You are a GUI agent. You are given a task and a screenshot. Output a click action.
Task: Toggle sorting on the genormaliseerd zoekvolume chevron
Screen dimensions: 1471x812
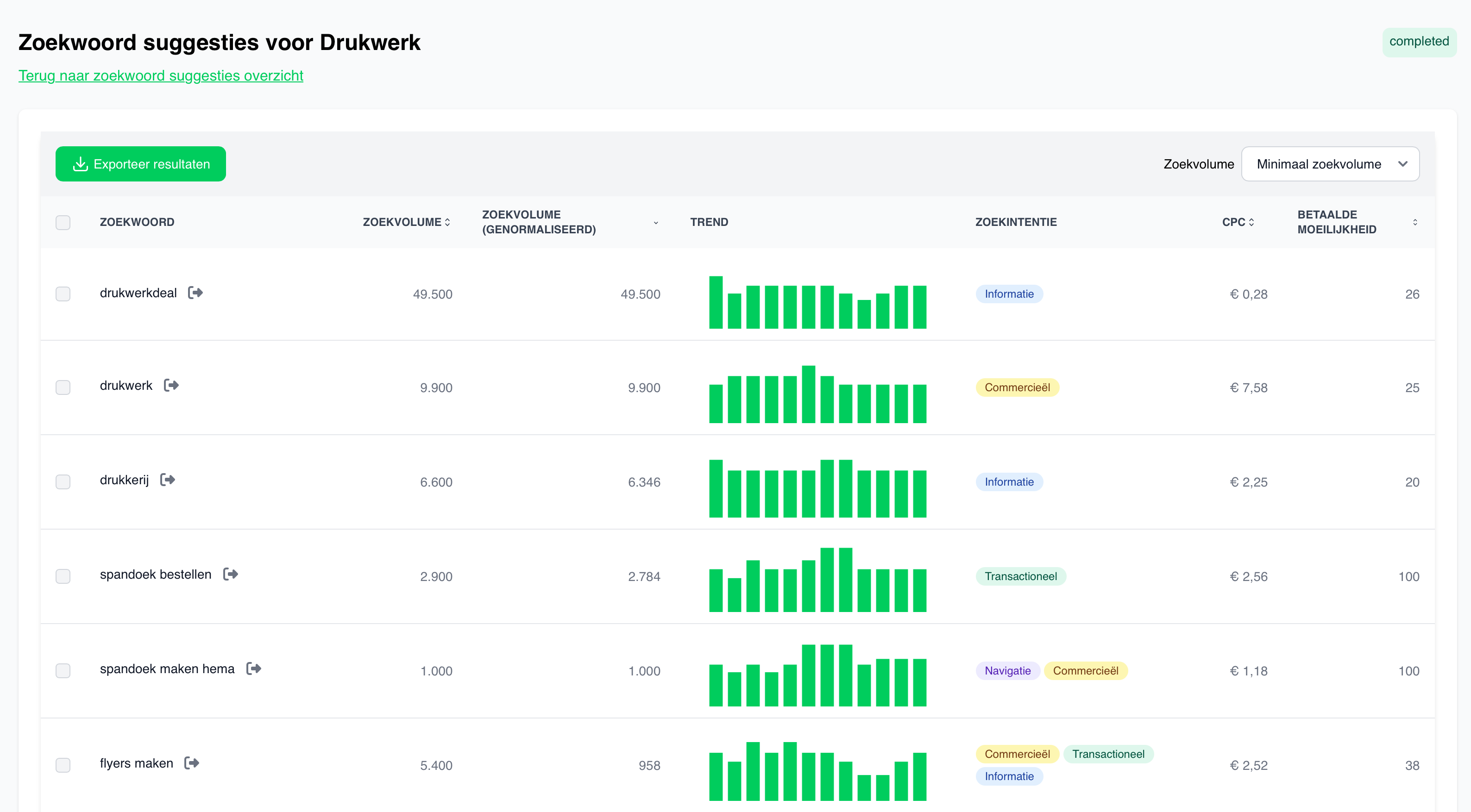655,223
